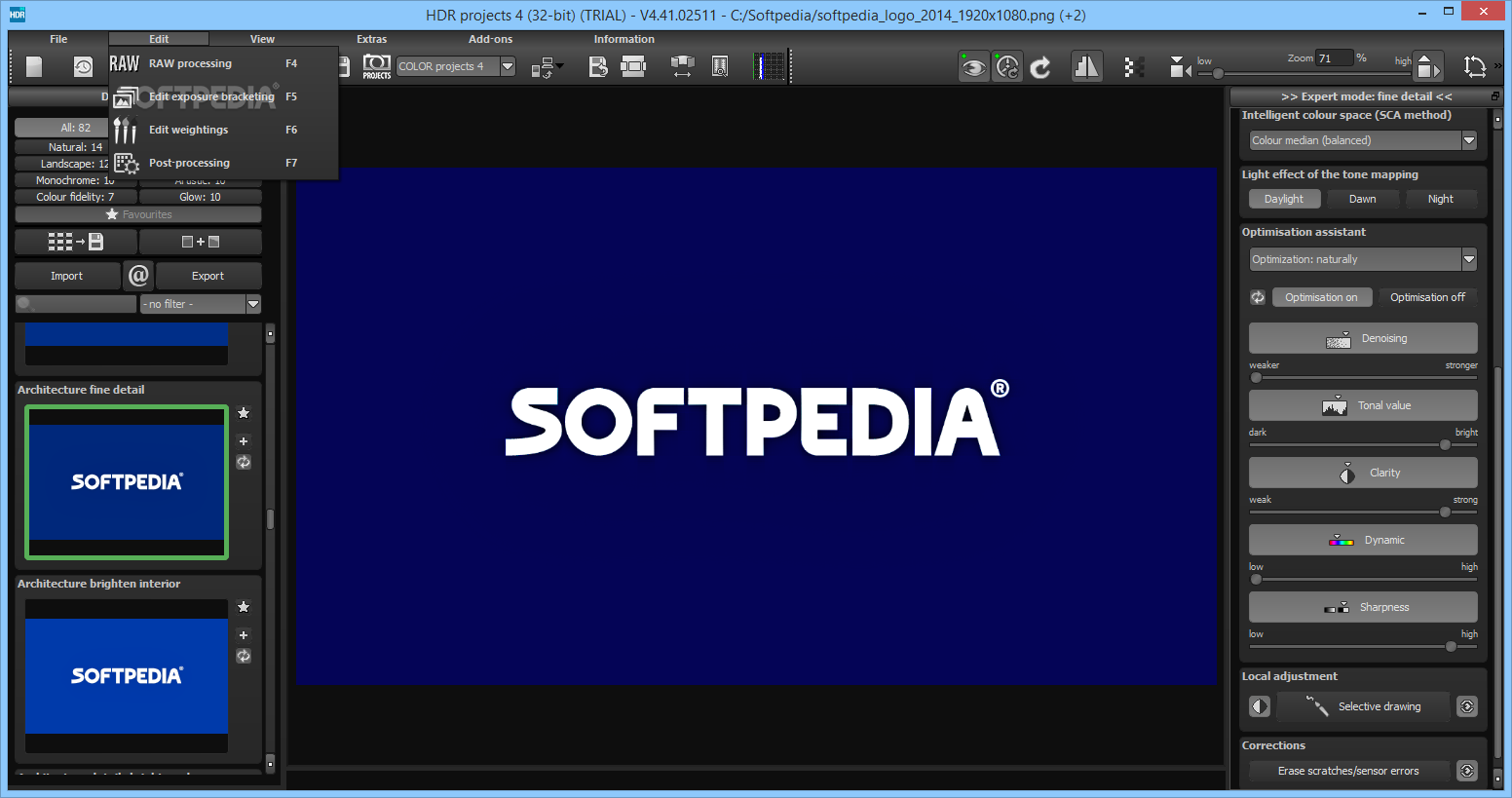
Task: Click the rotate and crop arrows icon
Action: 1475,66
